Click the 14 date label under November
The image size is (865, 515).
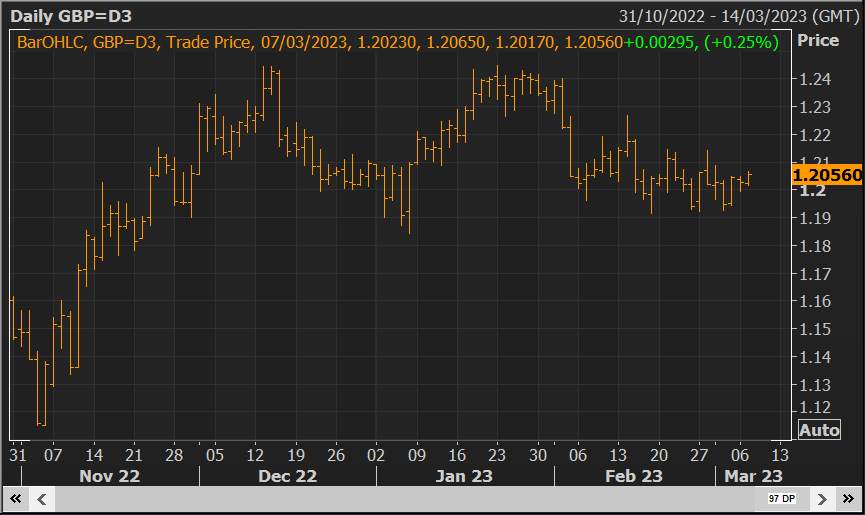(x=94, y=455)
